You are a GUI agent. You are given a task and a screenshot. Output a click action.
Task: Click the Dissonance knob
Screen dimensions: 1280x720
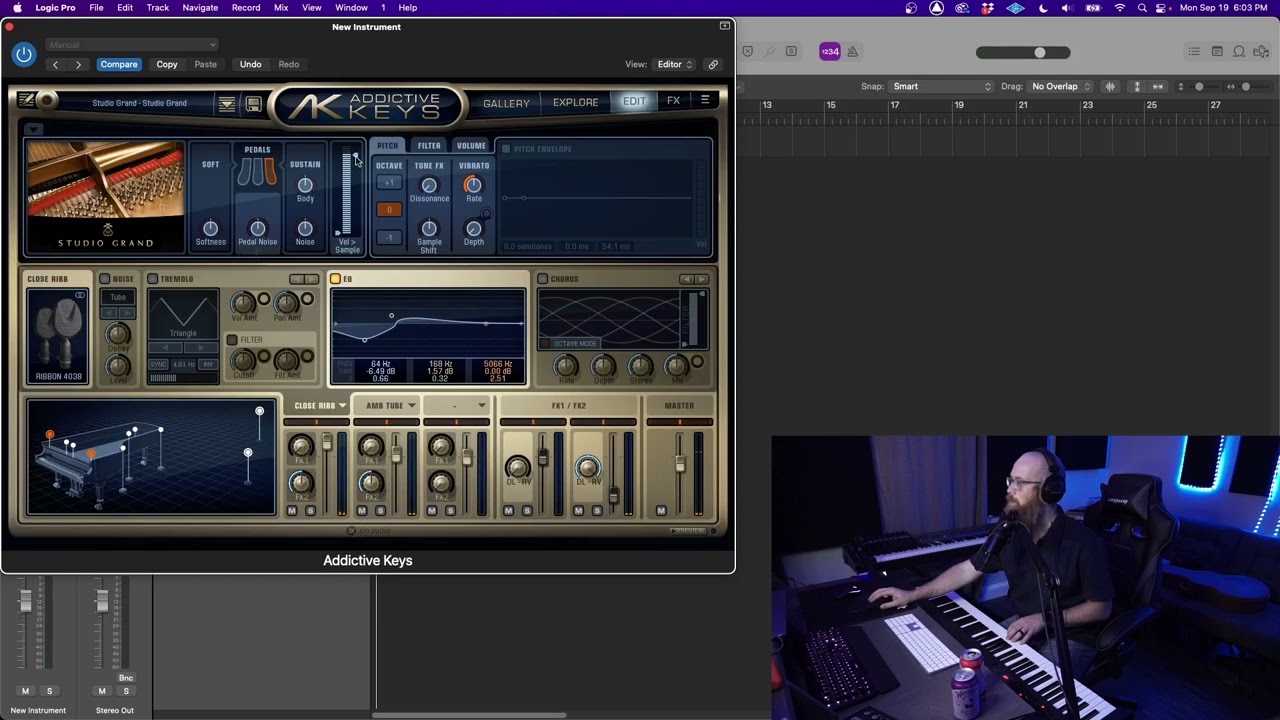(x=429, y=185)
